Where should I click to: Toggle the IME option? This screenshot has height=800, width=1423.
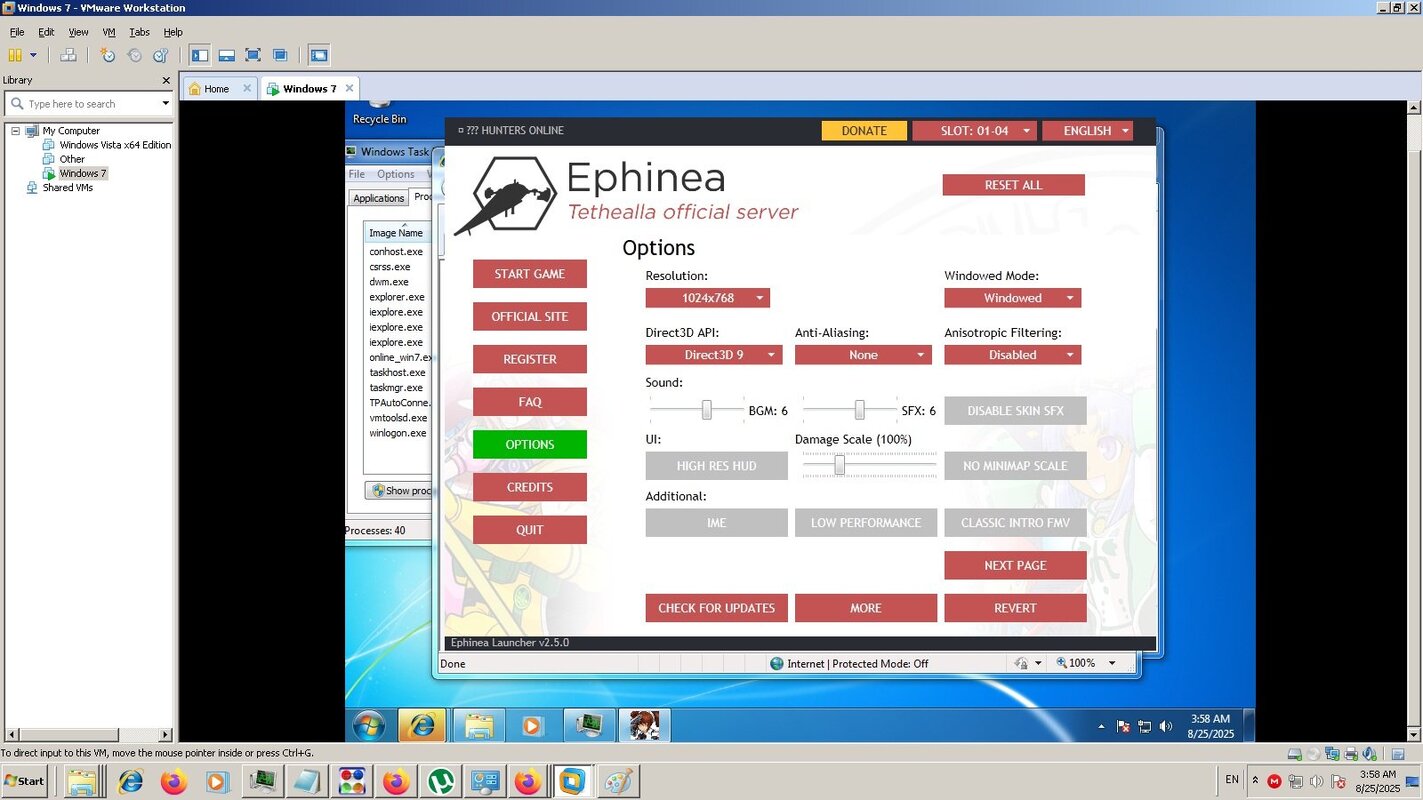click(716, 523)
